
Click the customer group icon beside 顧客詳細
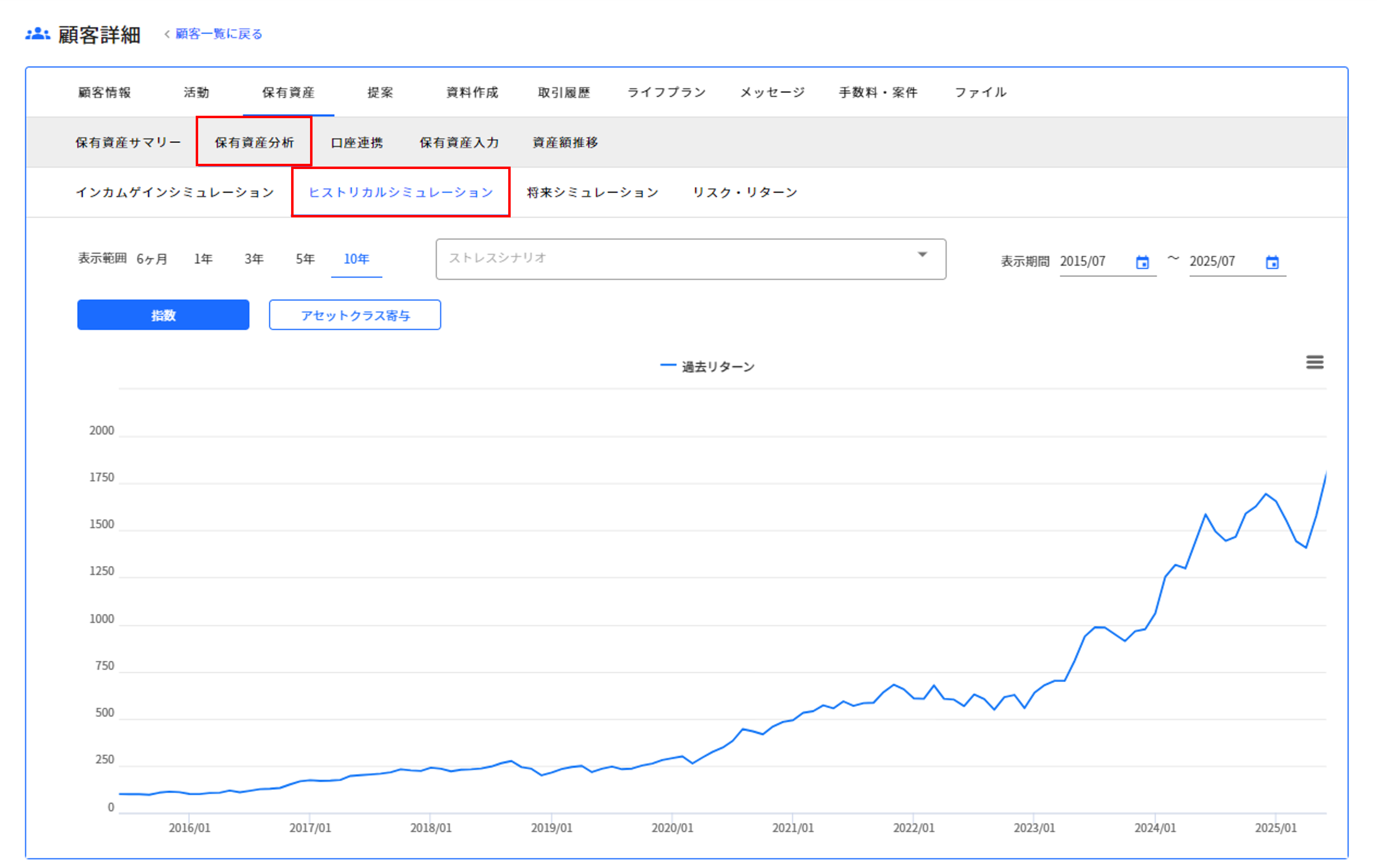coord(38,34)
